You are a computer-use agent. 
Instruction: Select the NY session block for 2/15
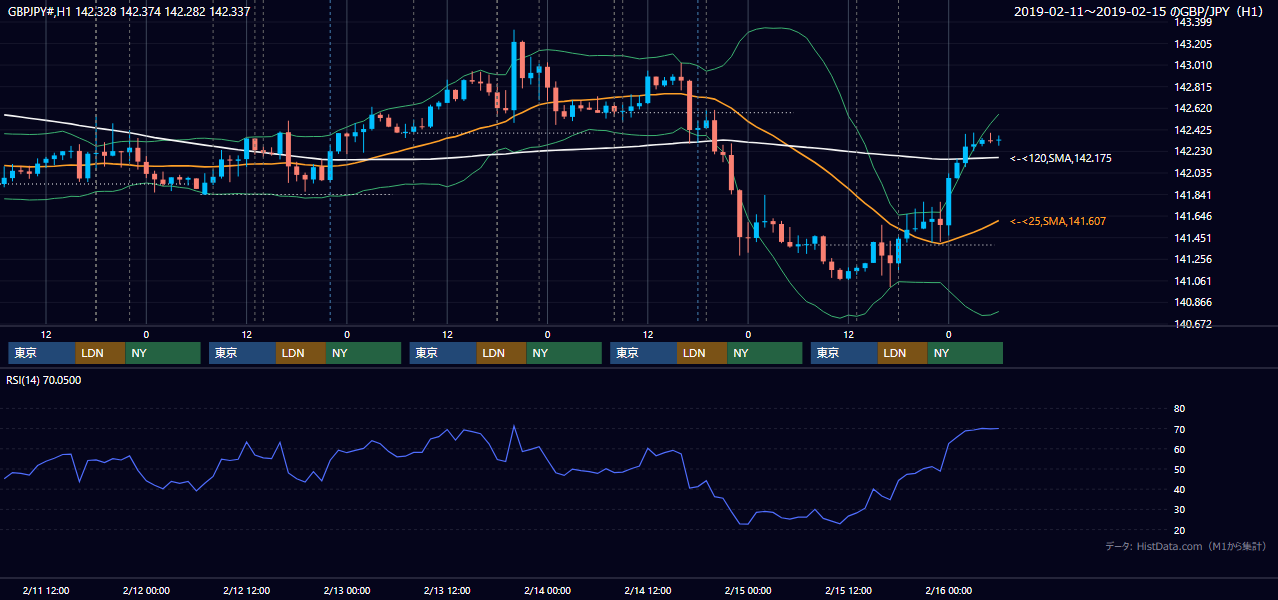point(965,353)
